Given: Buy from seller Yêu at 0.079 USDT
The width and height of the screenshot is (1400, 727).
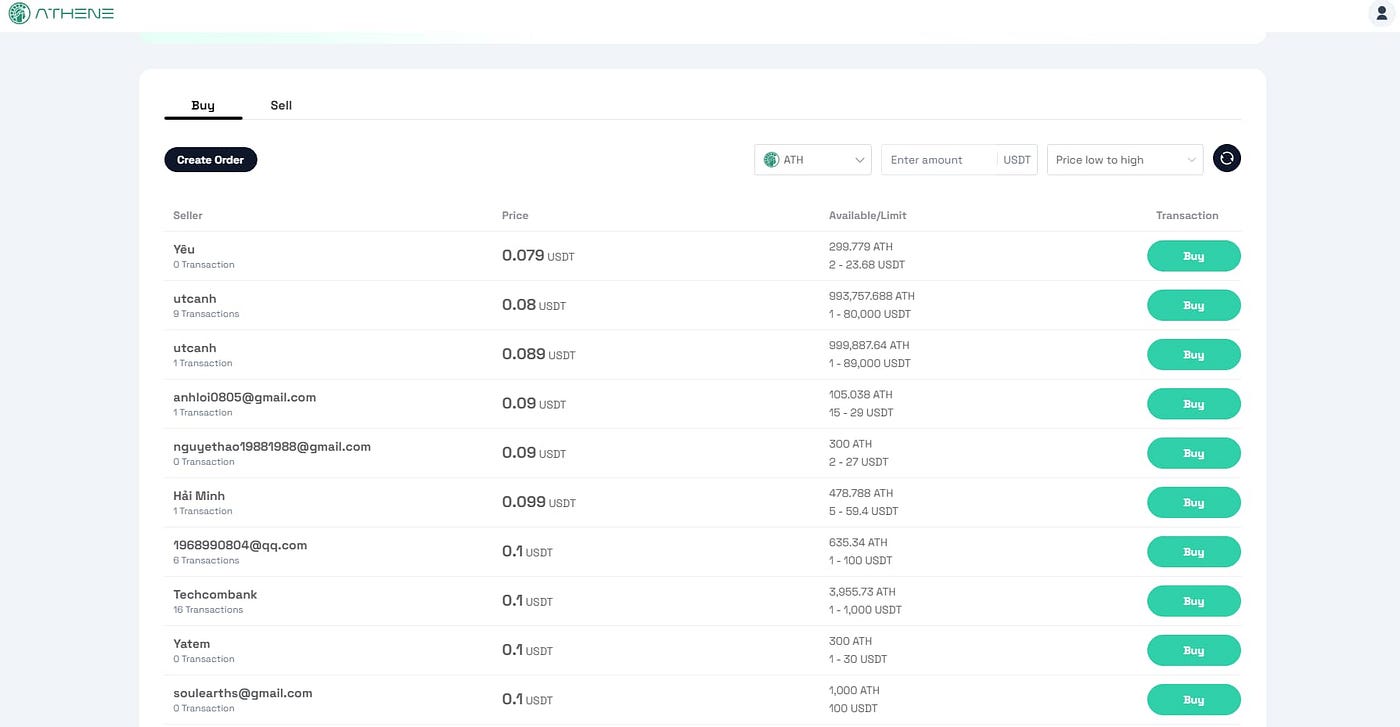Looking at the screenshot, I should tap(1194, 256).
